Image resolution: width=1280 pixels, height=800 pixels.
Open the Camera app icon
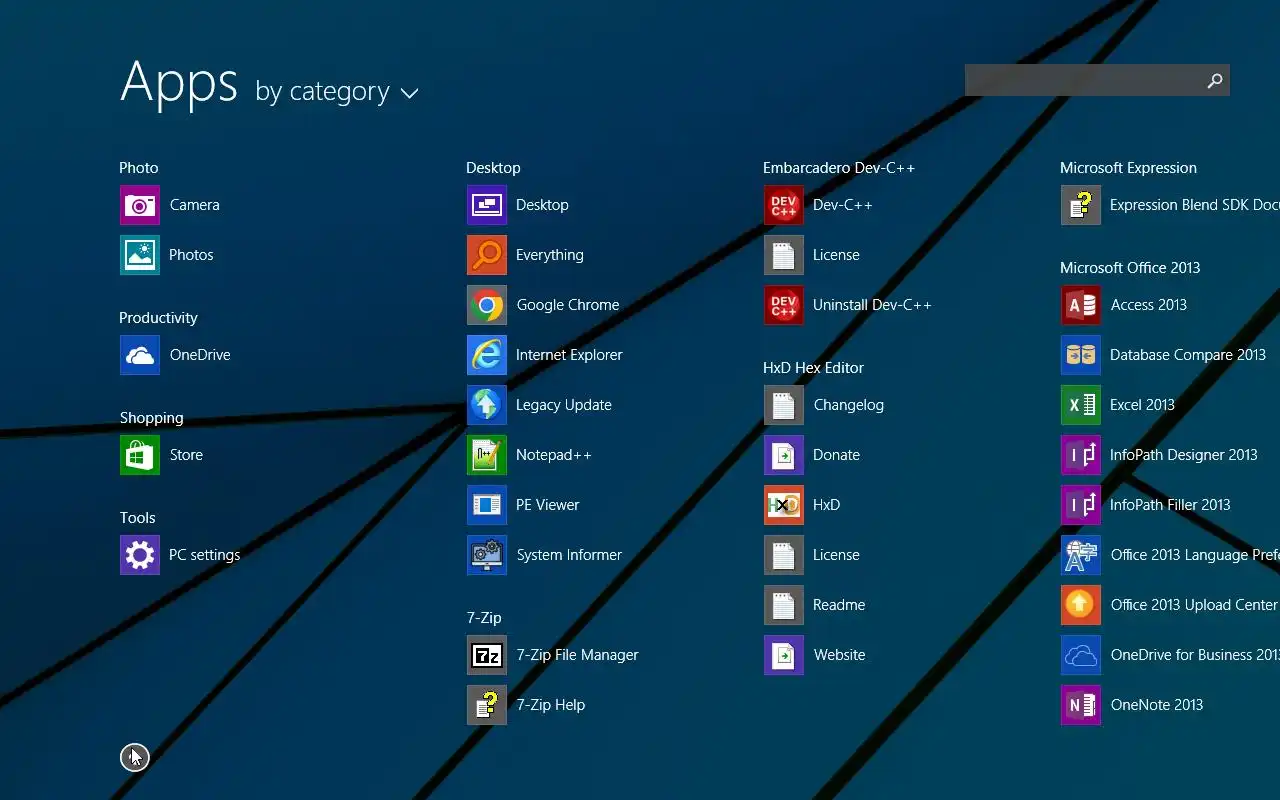pyautogui.click(x=140, y=205)
